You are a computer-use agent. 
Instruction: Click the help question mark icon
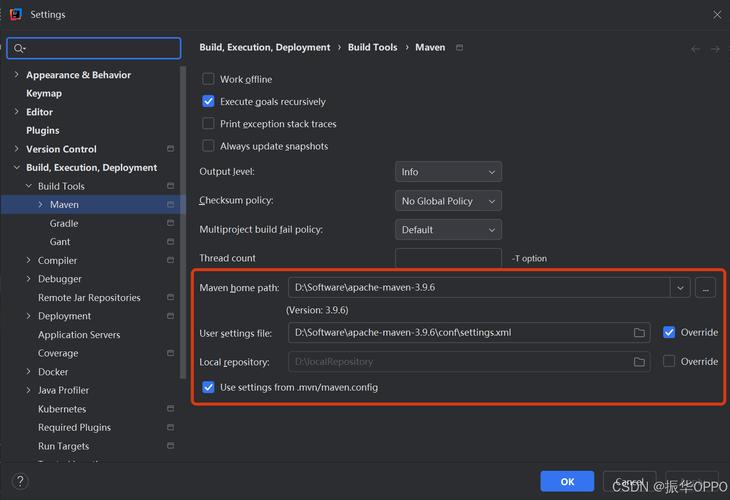[x=19, y=482]
